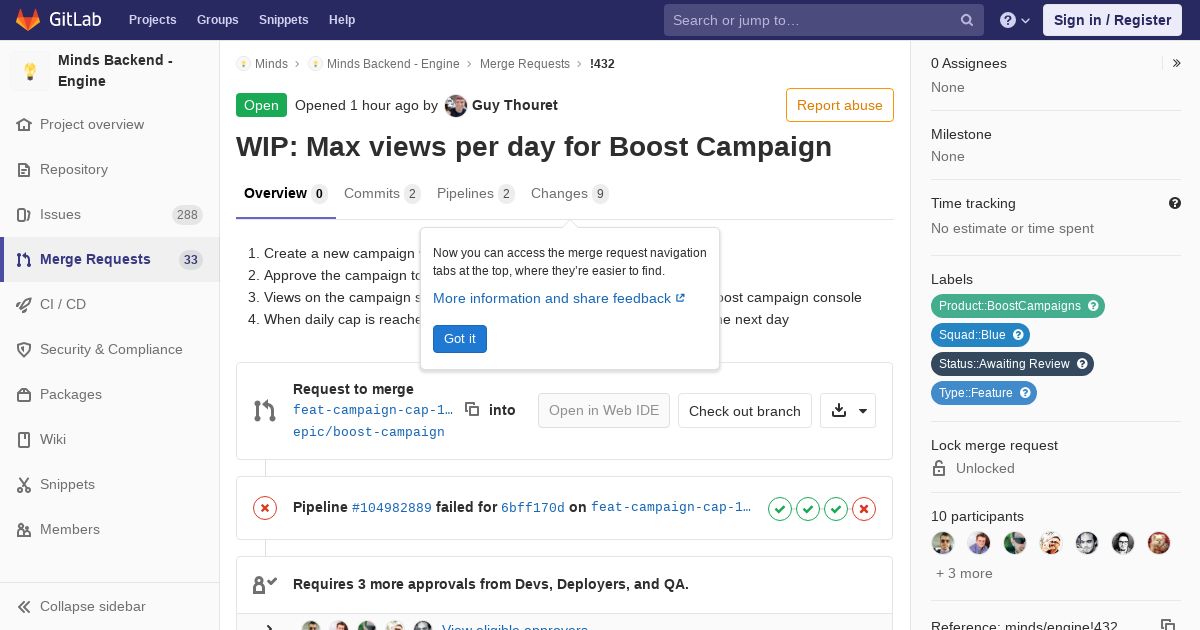Image resolution: width=1200 pixels, height=630 pixels.
Task: Dismiss popover with Got it button
Action: [x=460, y=339]
